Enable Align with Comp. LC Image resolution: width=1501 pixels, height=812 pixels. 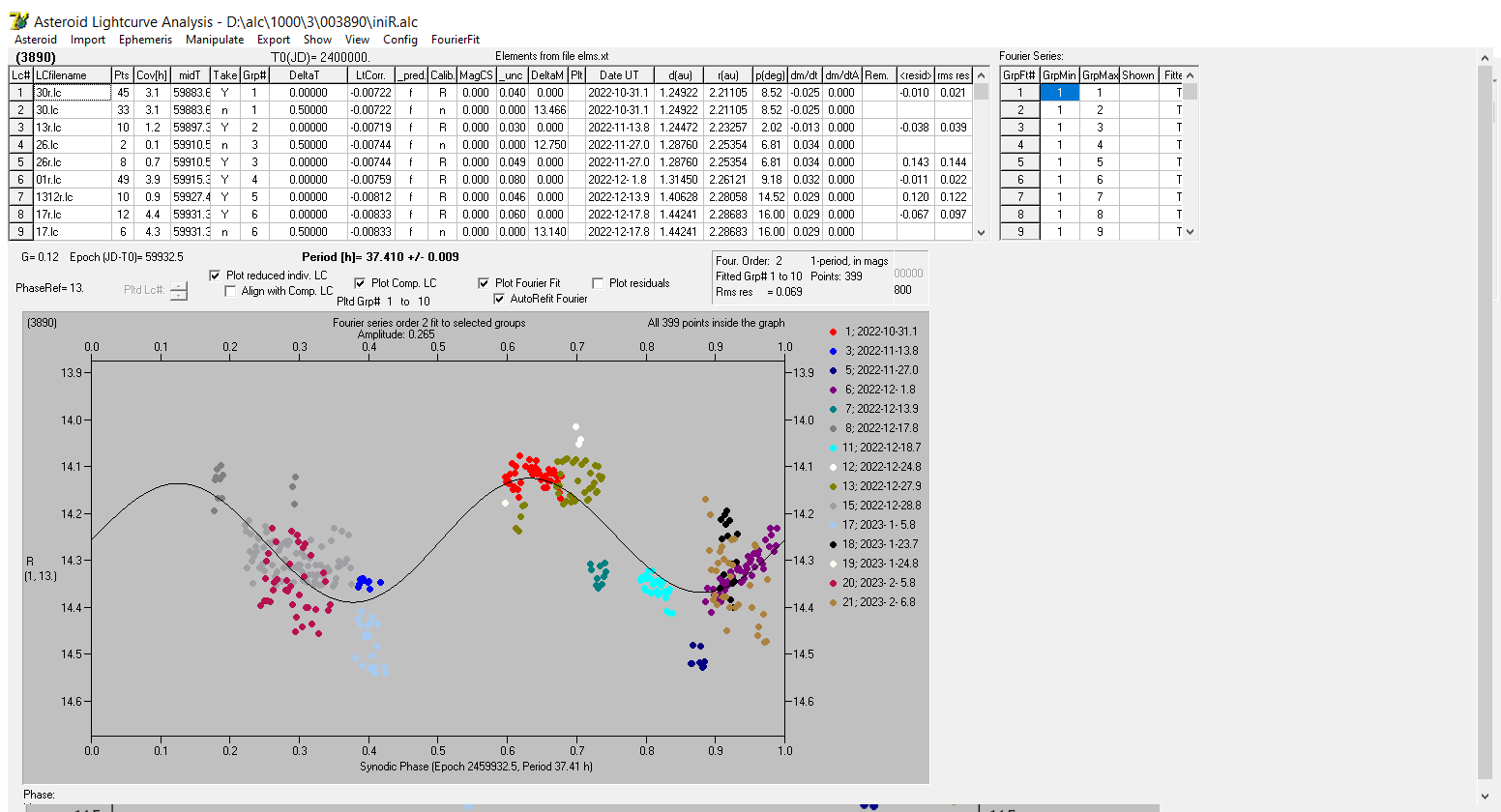point(230,291)
